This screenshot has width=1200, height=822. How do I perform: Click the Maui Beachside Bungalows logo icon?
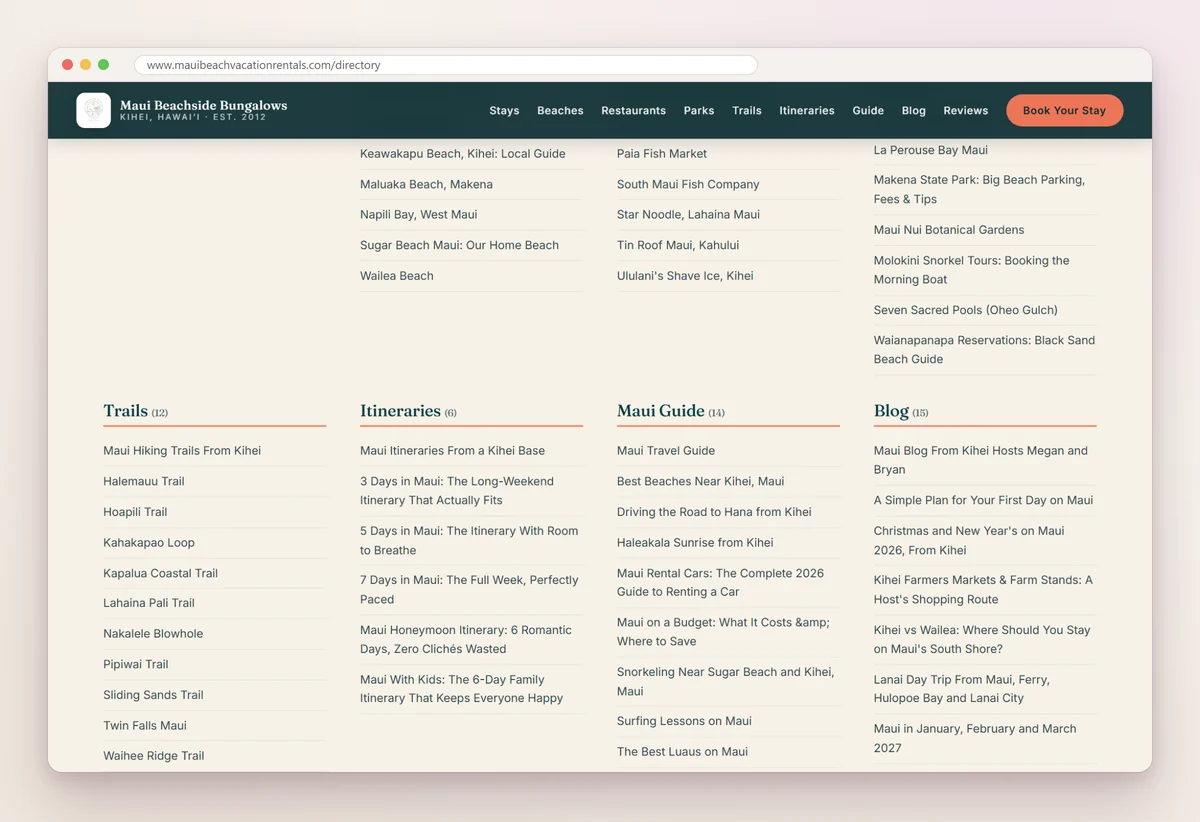[93, 110]
